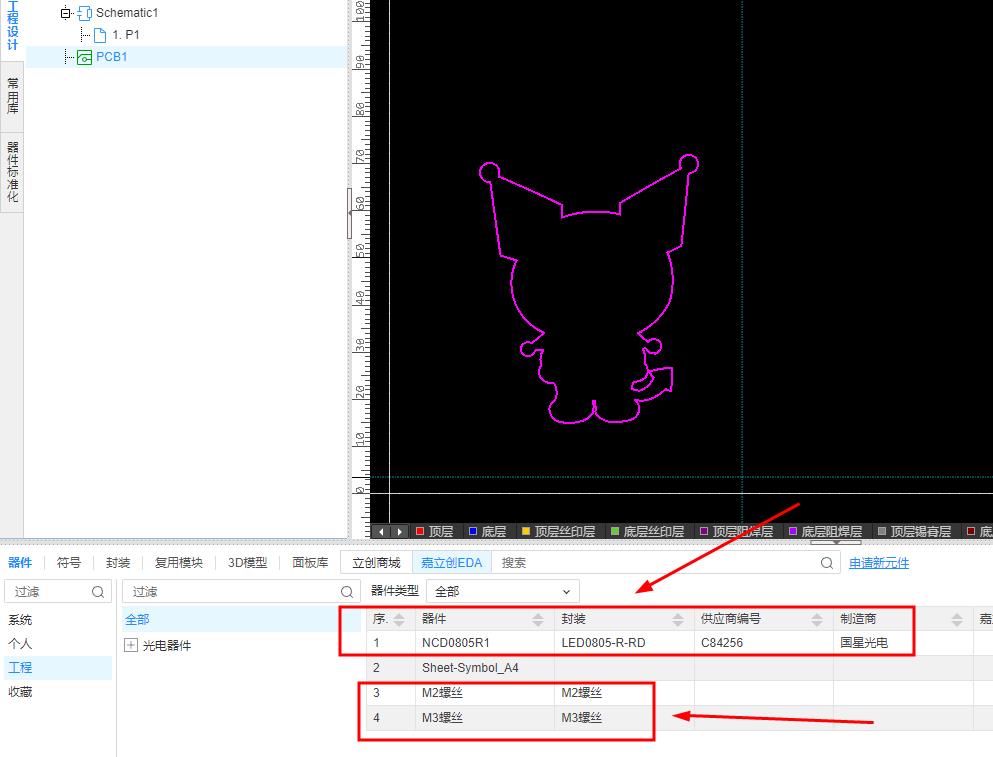The height and width of the screenshot is (757, 993).
Task: Collapse the Schematic1 tree node
Action: tap(65, 13)
